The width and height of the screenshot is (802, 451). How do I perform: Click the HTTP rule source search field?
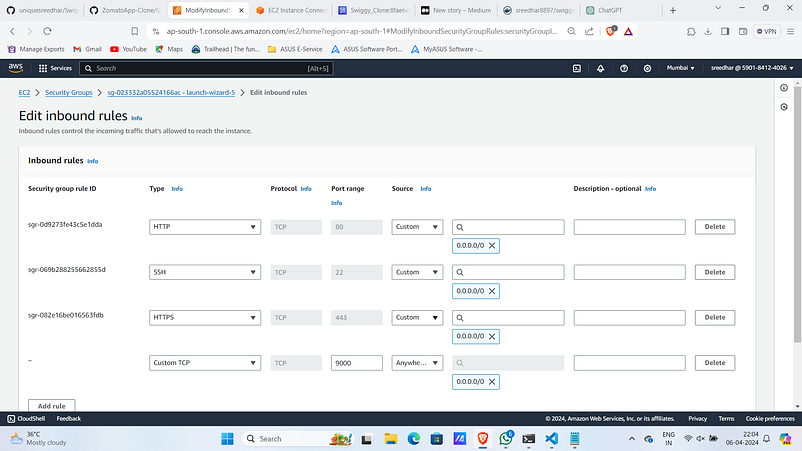508,227
